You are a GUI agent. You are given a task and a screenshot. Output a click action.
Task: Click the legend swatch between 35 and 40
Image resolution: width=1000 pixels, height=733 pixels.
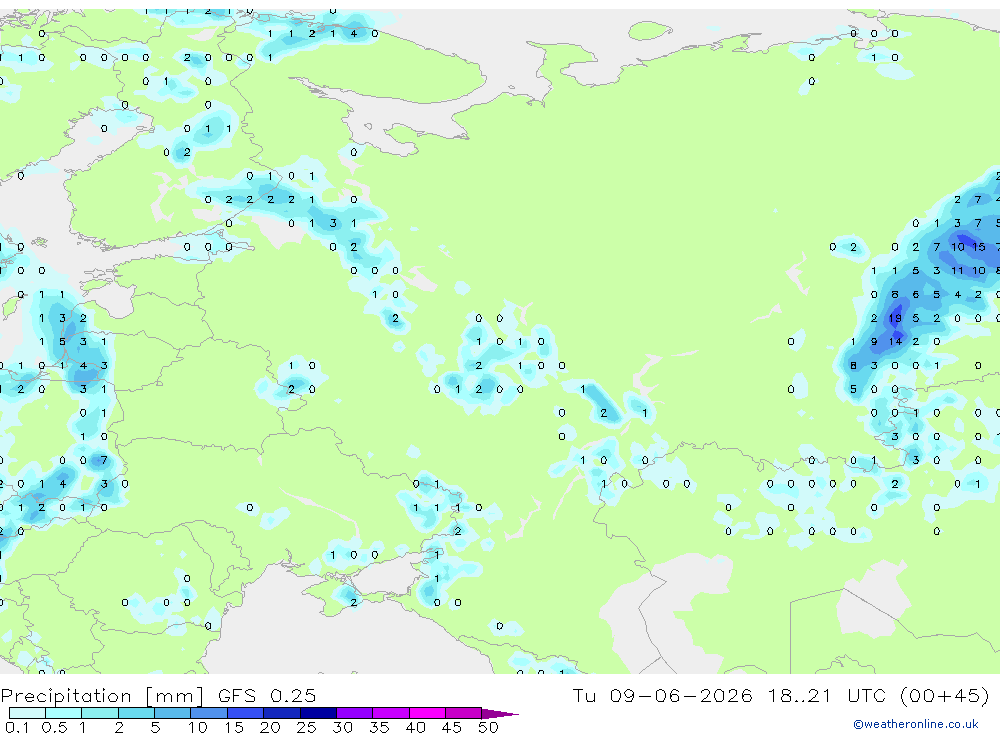[390, 713]
